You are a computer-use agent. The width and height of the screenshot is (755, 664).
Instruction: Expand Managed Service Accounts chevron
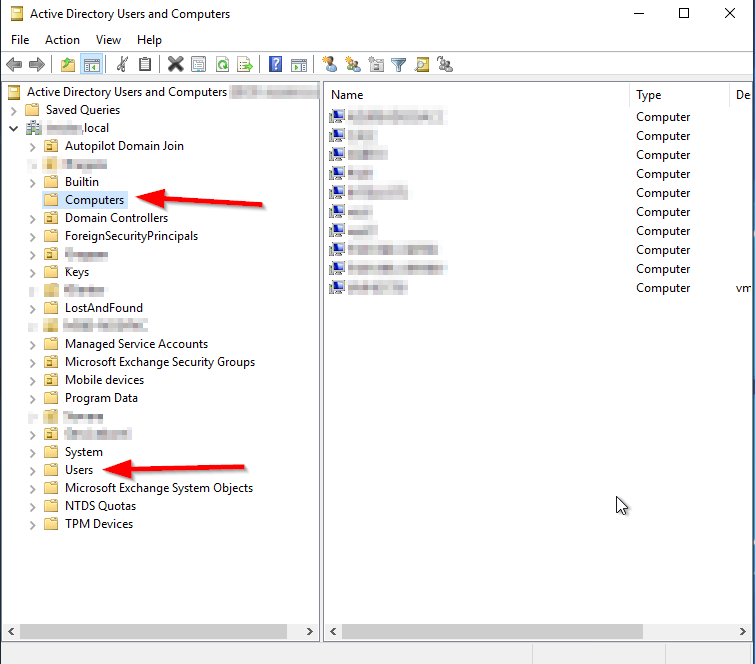(32, 345)
